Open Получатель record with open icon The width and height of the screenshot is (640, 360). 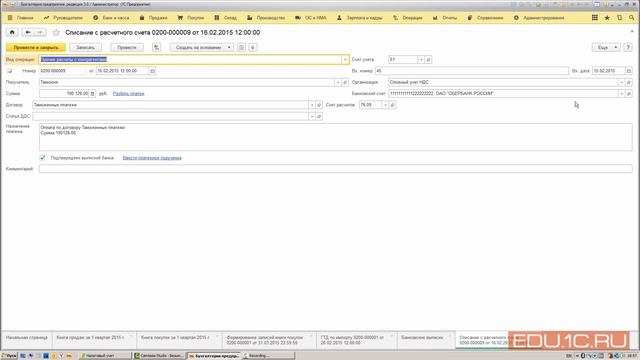click(x=345, y=82)
